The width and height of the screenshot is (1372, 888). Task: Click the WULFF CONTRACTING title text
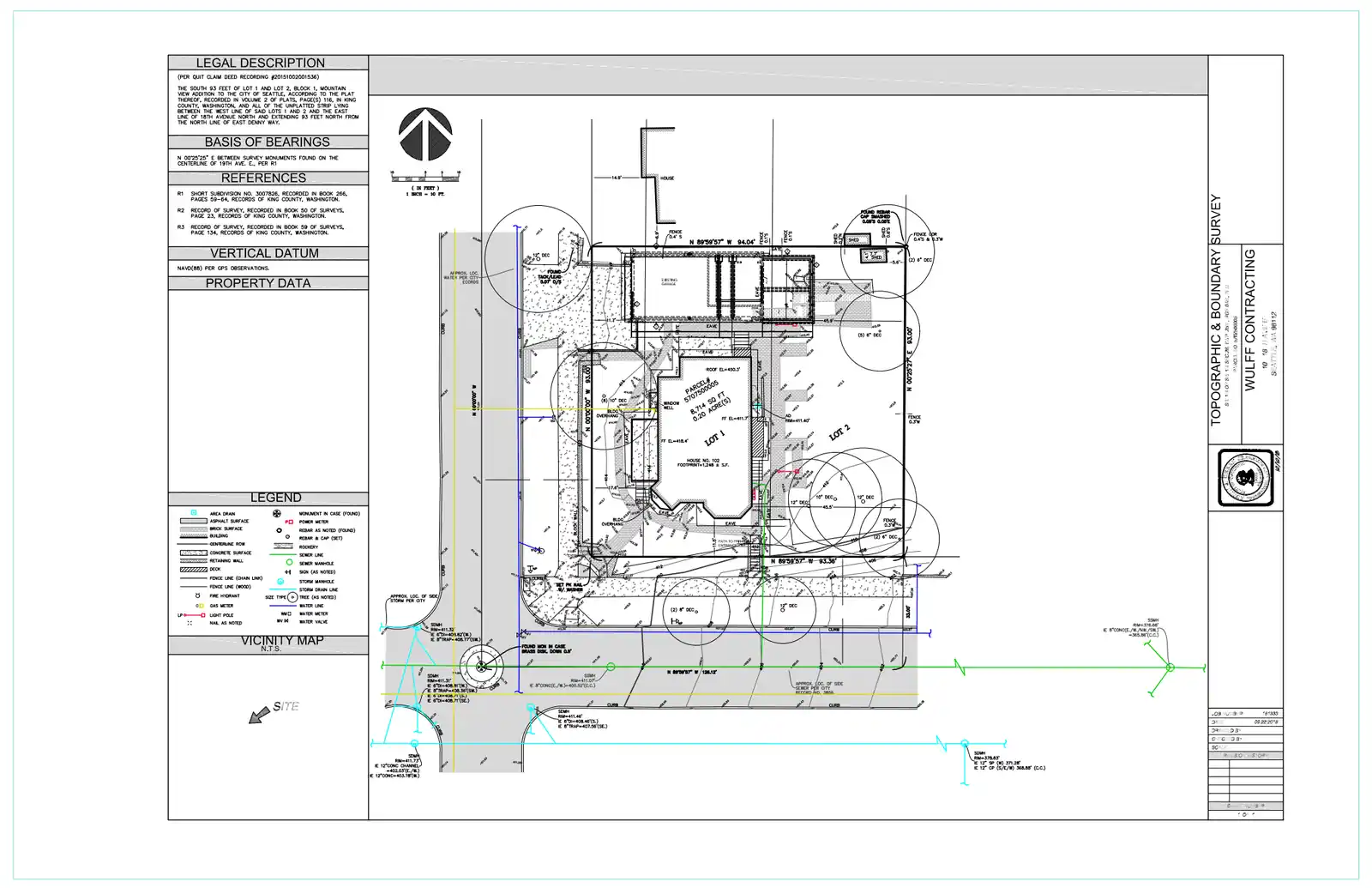(x=1249, y=320)
